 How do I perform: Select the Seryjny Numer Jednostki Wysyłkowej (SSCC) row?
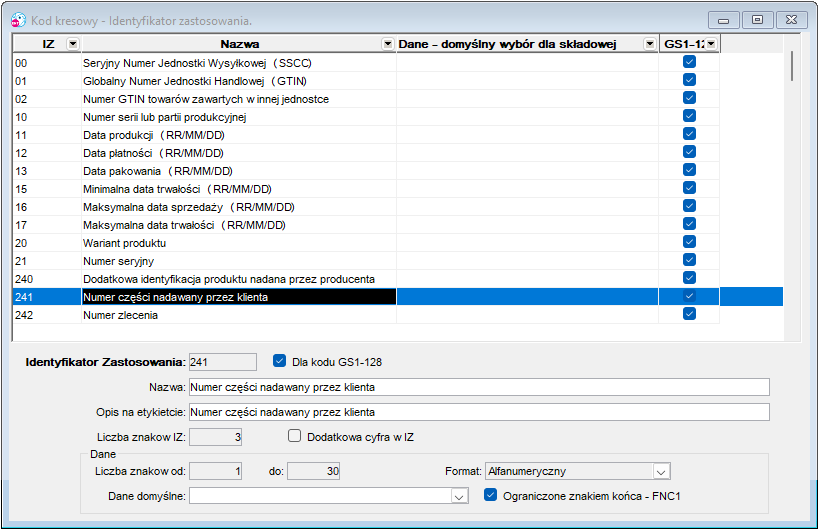tap(366, 63)
